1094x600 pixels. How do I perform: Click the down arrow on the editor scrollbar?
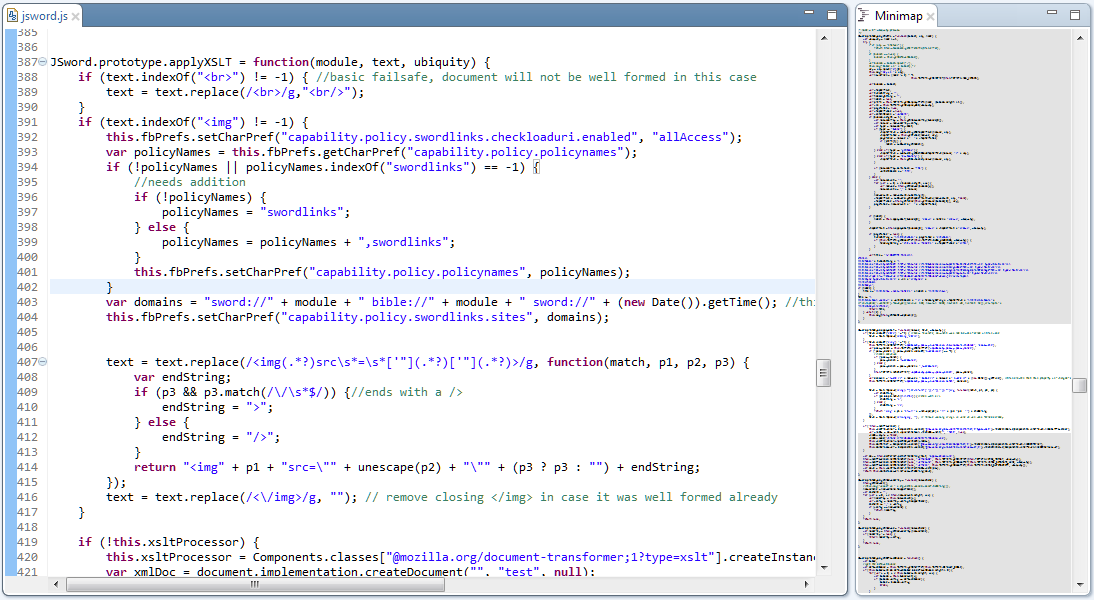(x=823, y=566)
